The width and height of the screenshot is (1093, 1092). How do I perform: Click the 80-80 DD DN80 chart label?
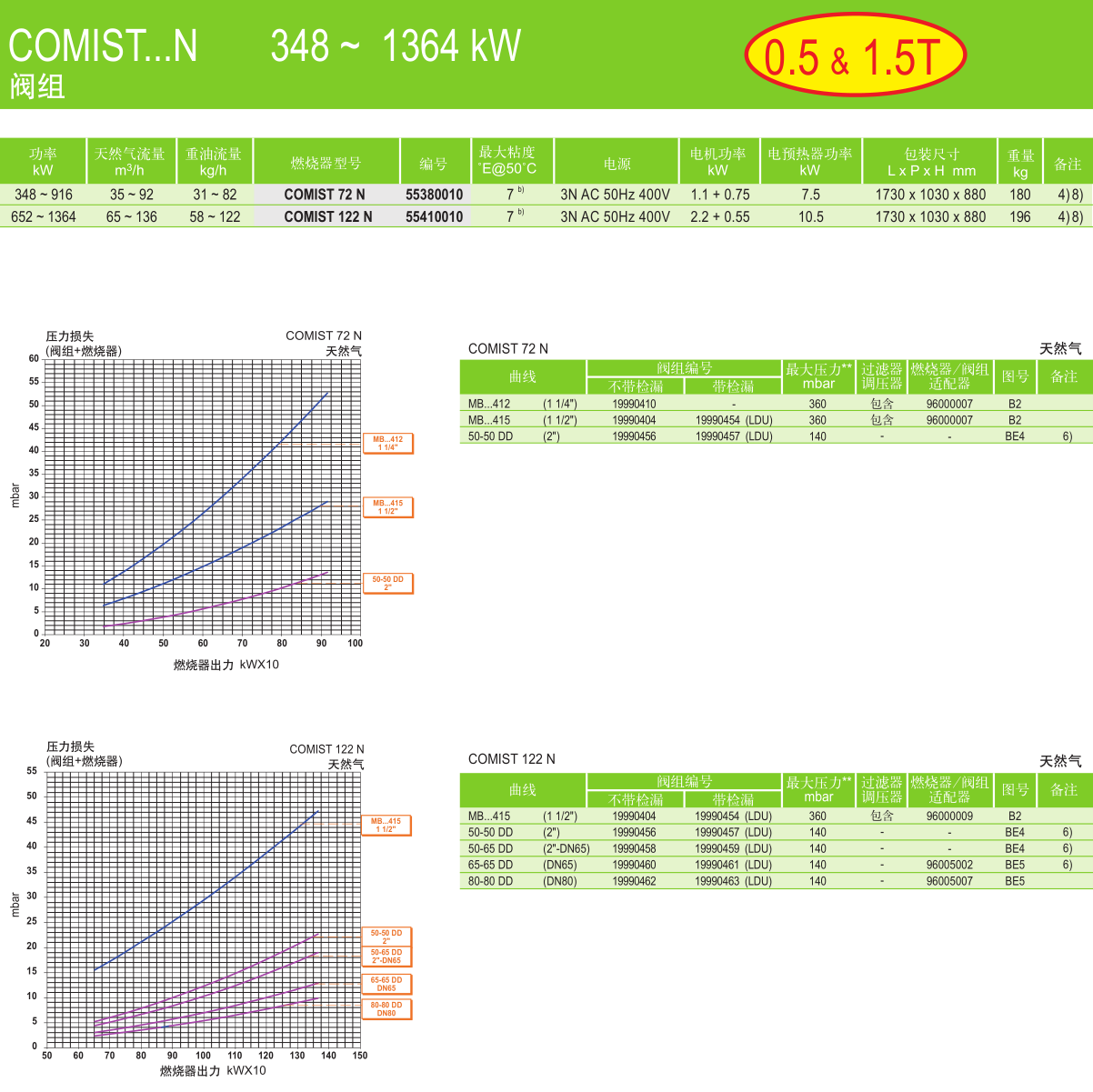pyautogui.click(x=386, y=1009)
